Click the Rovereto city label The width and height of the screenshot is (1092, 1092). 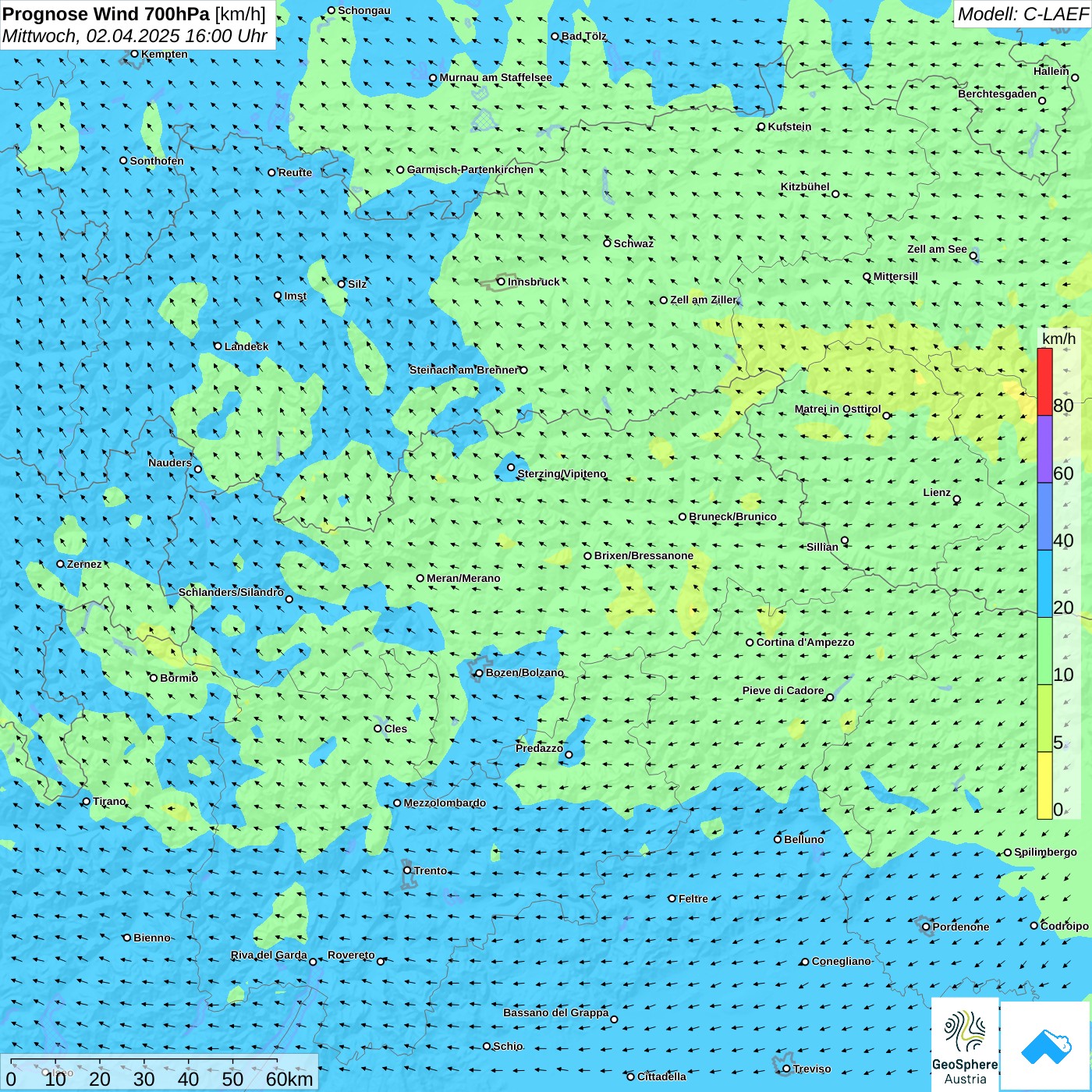(351, 955)
